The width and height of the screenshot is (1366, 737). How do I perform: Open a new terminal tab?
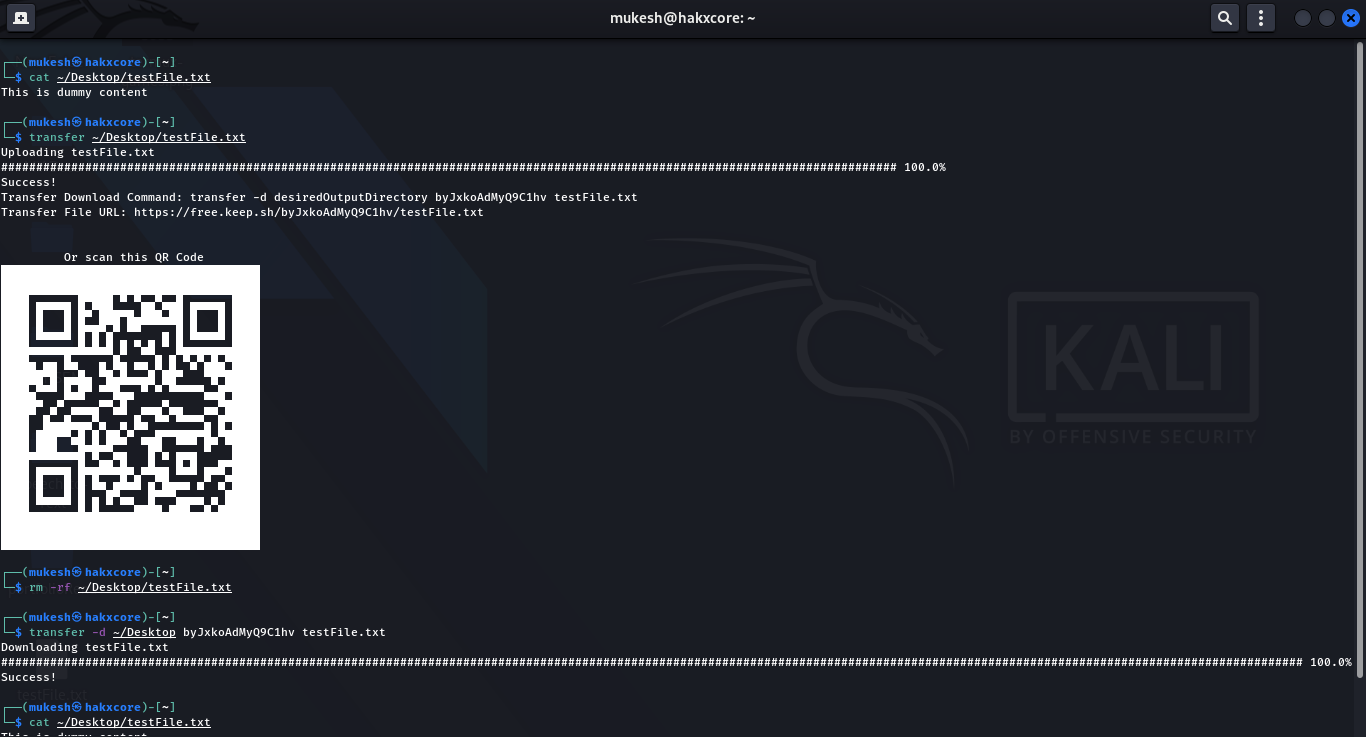[x=20, y=18]
